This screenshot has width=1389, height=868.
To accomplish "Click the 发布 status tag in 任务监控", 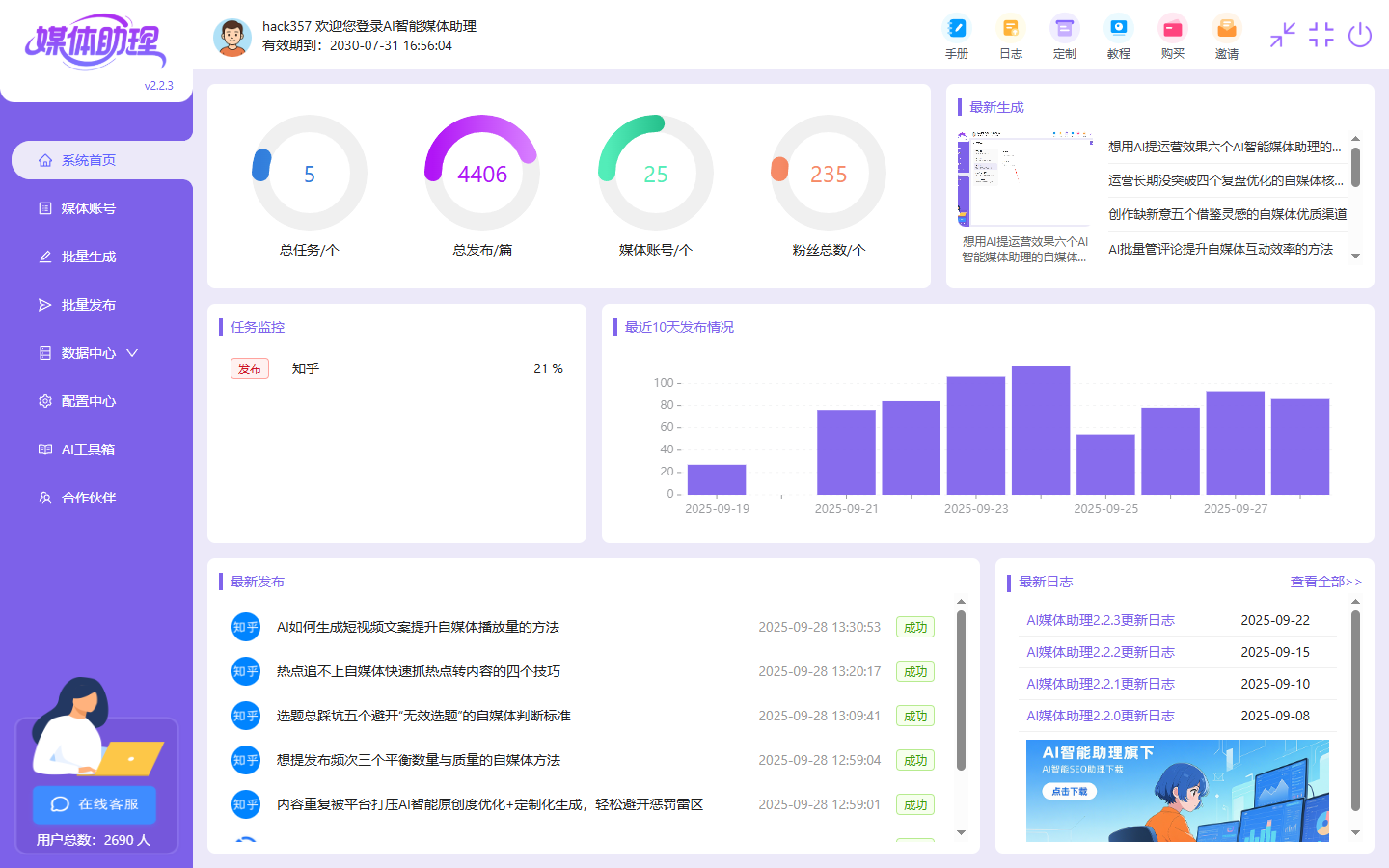I will pos(249,368).
